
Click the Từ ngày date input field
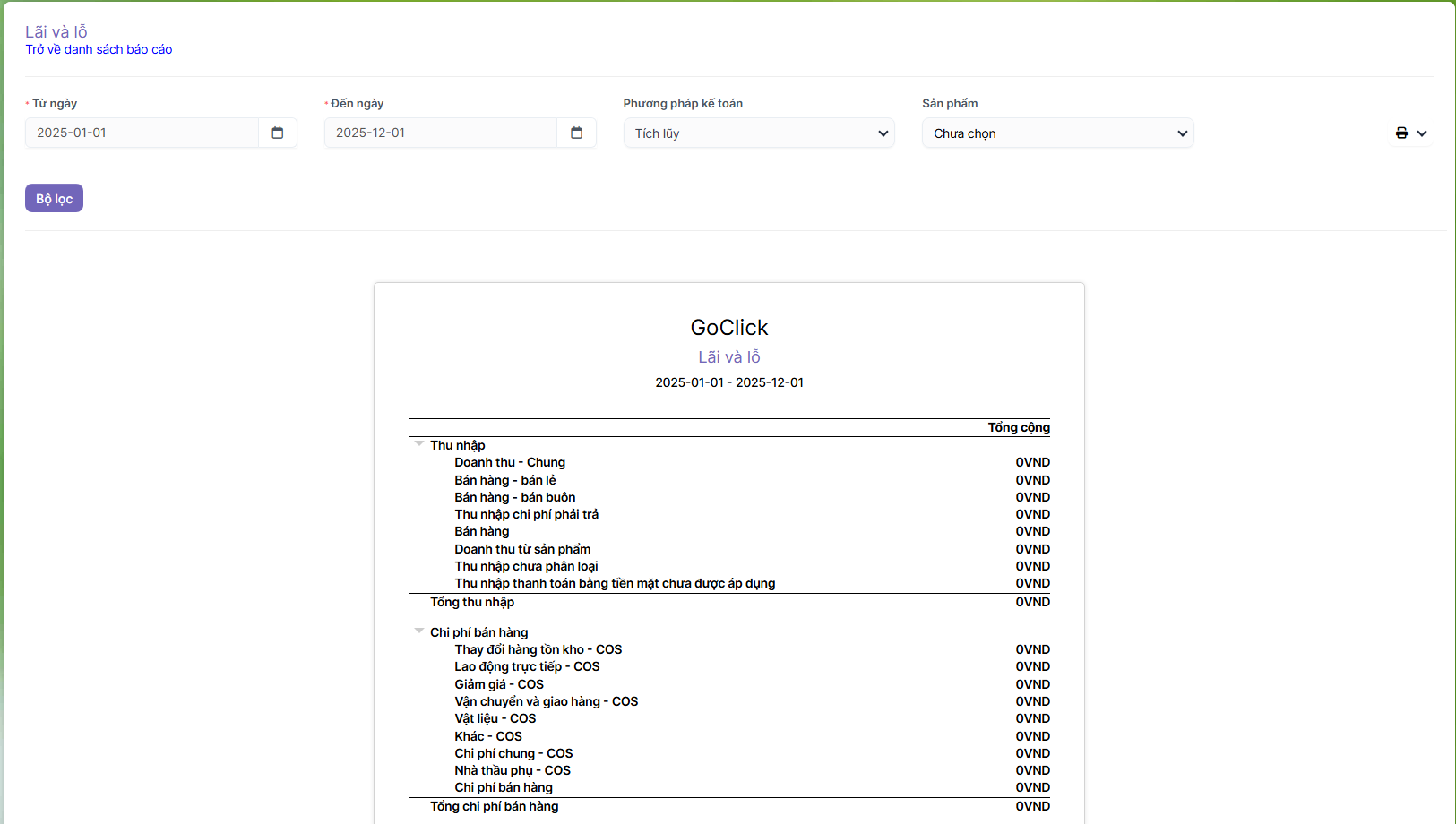[x=142, y=133]
